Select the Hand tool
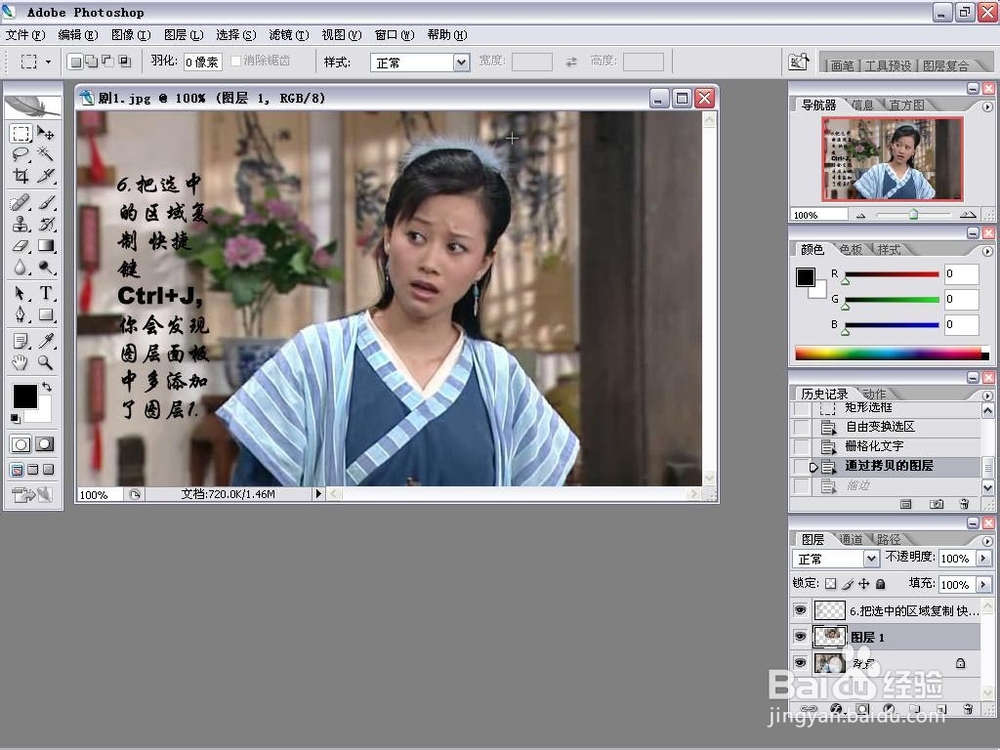This screenshot has height=750, width=1000. click(x=20, y=360)
